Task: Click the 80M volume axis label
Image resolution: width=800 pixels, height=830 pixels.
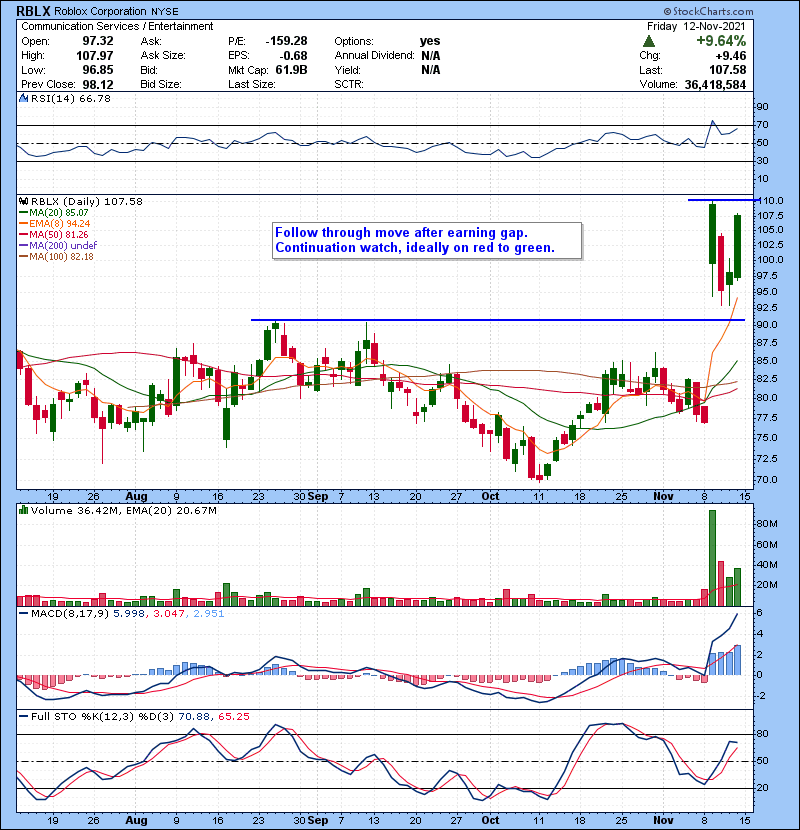Action: click(x=767, y=524)
